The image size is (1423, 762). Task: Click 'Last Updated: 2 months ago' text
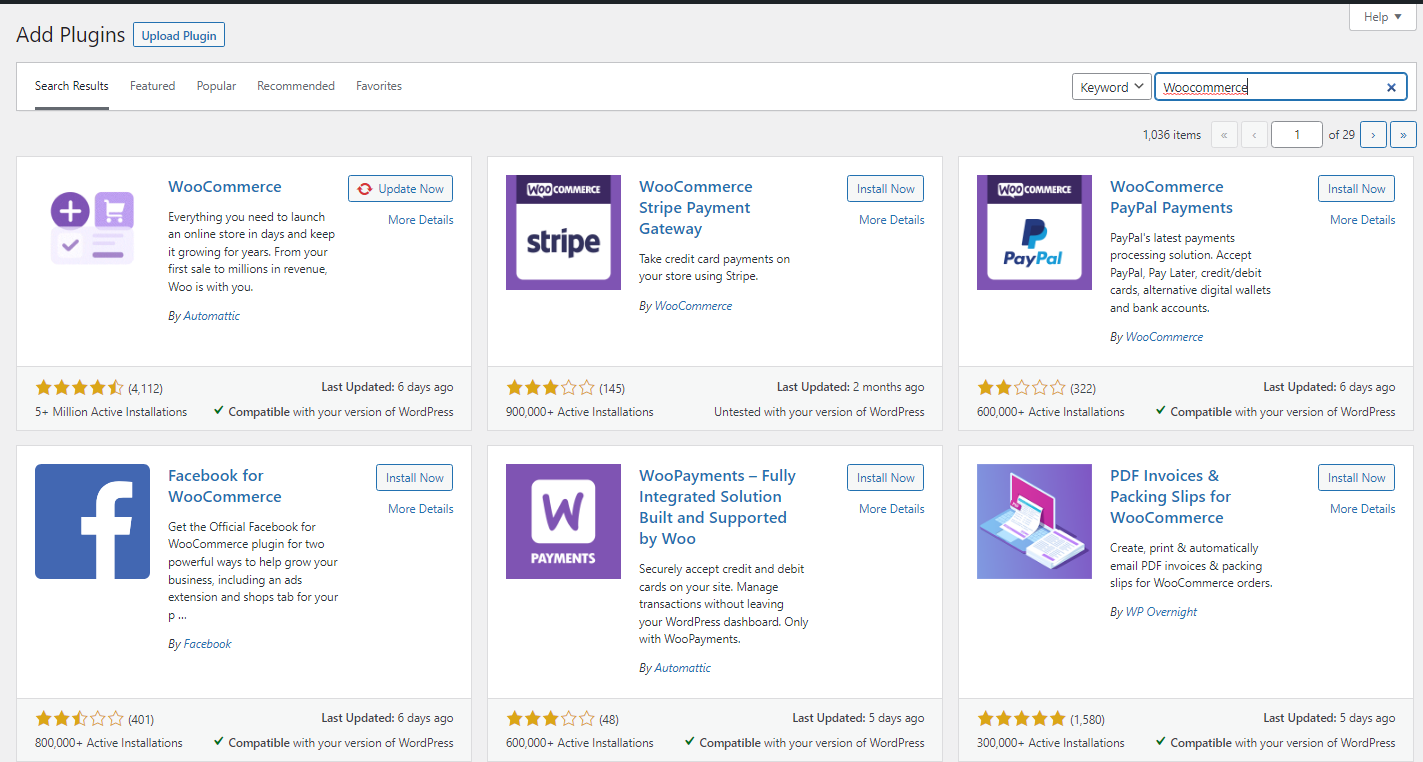(x=851, y=387)
